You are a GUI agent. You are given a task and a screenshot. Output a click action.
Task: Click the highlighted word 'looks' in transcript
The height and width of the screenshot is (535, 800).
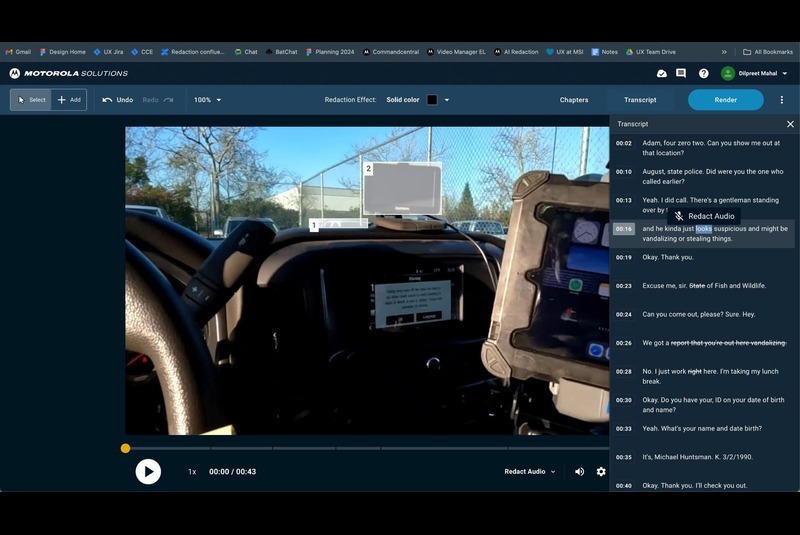[704, 229]
